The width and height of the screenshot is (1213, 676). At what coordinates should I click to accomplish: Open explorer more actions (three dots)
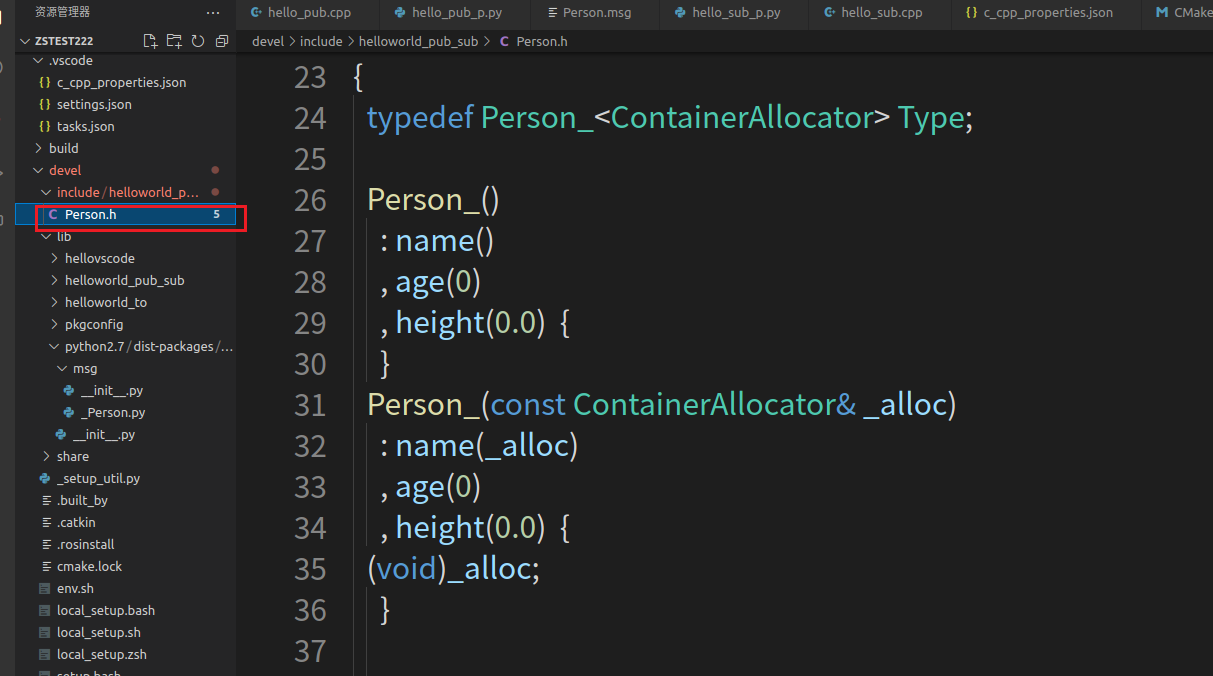click(212, 12)
